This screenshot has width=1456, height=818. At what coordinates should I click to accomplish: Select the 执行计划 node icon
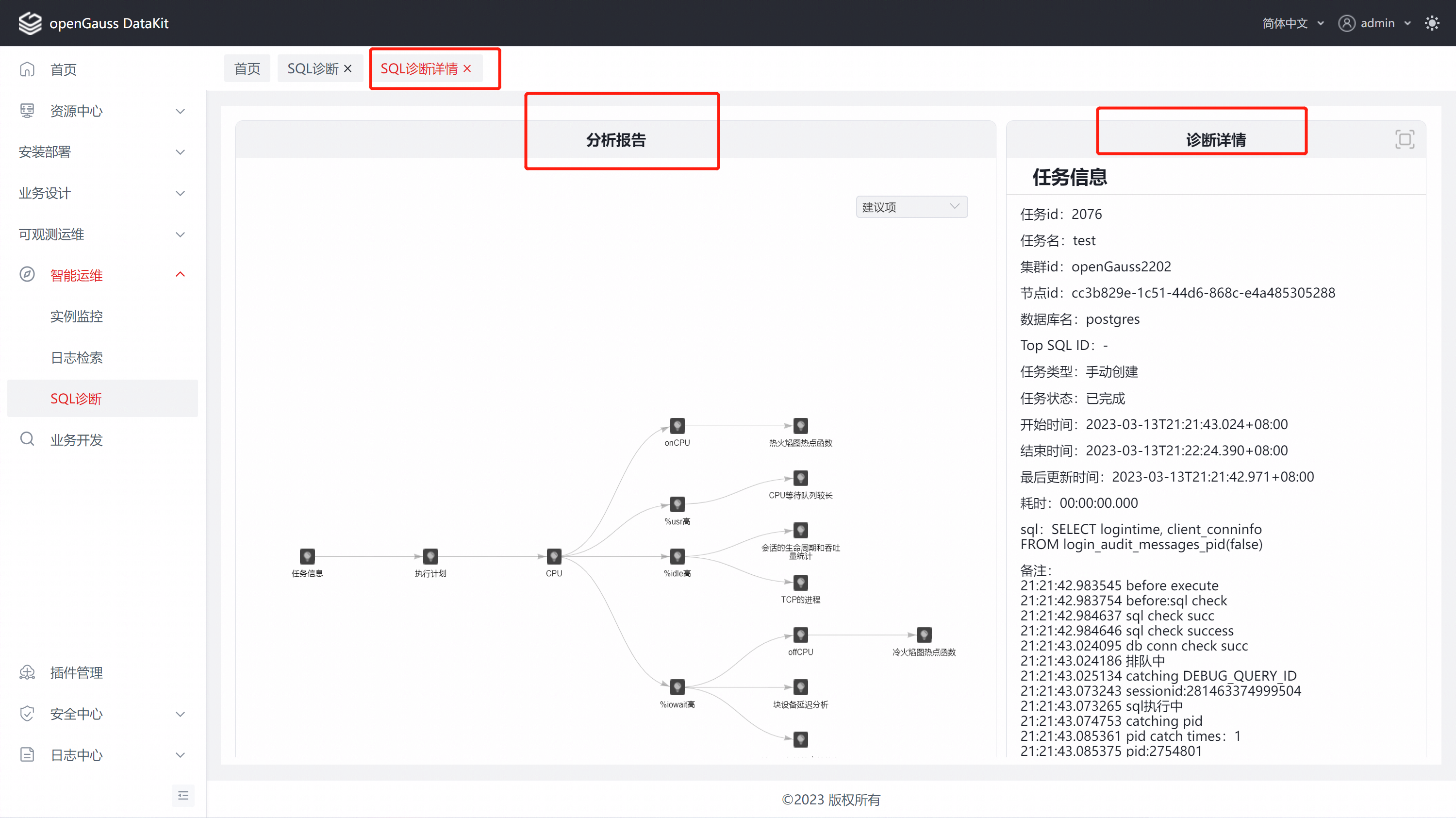pos(430,556)
